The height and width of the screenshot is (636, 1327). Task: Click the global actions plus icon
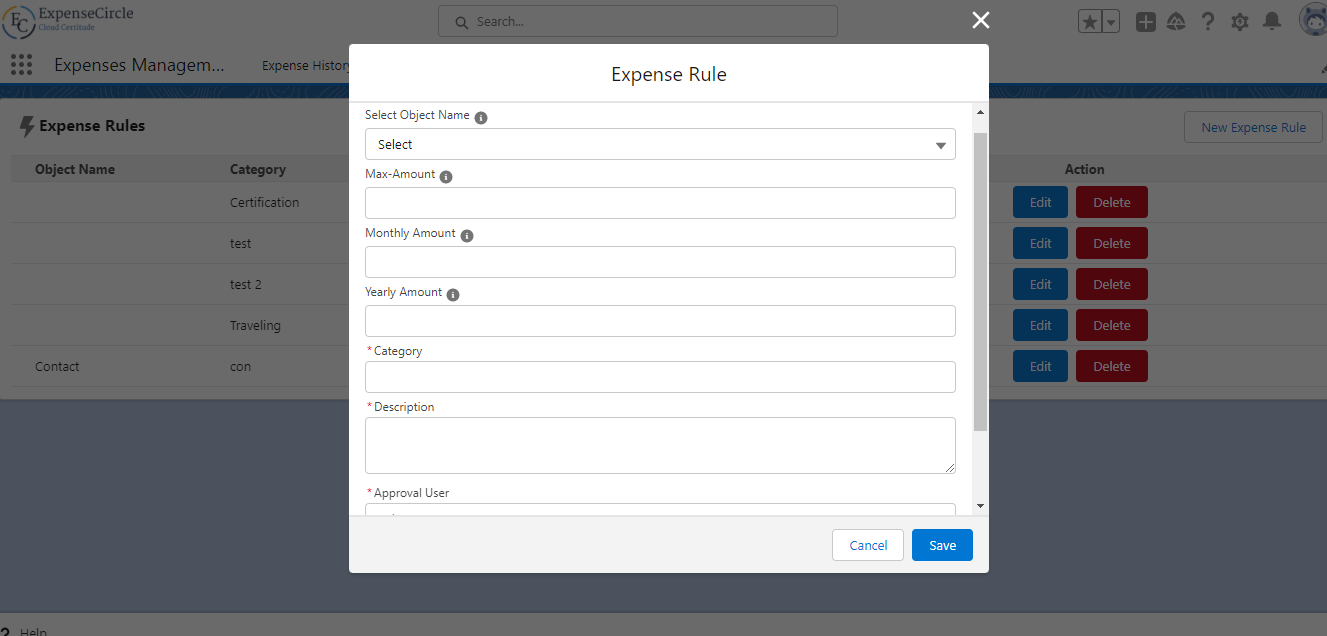click(1146, 21)
